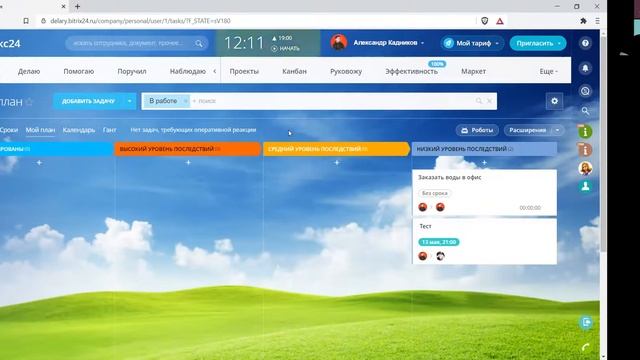Click the magnifier search icon in right sidebar

pos(585,111)
